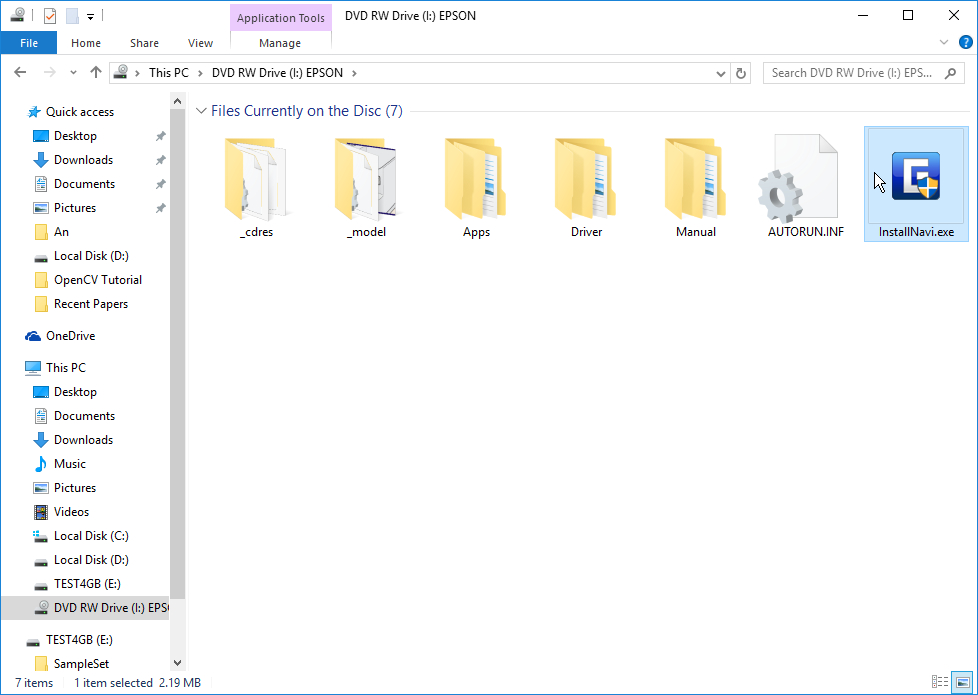The image size is (978, 695).
Task: Open the Manage ribbon tab
Action: click(280, 43)
